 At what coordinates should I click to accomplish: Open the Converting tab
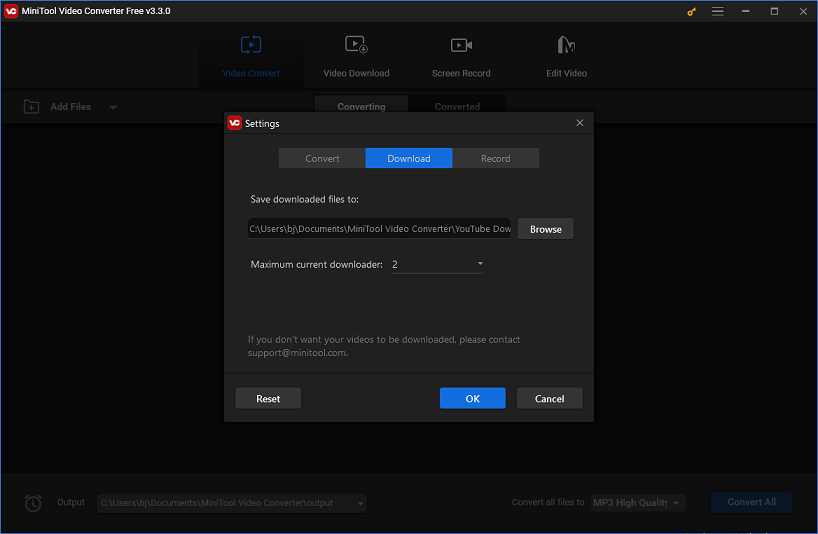click(361, 106)
